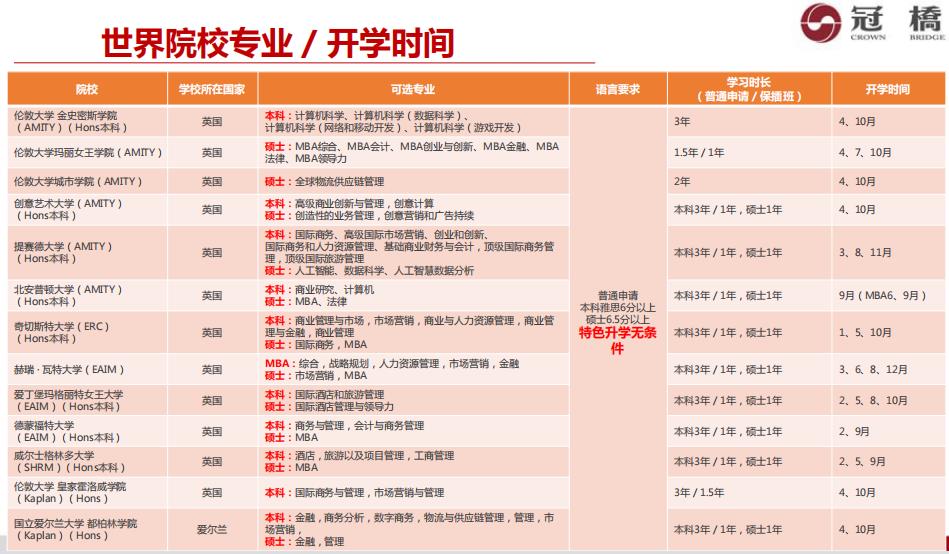The image size is (949, 554).
Task: Click 伦敦大学 金史密斯学院 school cell
Action: tap(87, 122)
